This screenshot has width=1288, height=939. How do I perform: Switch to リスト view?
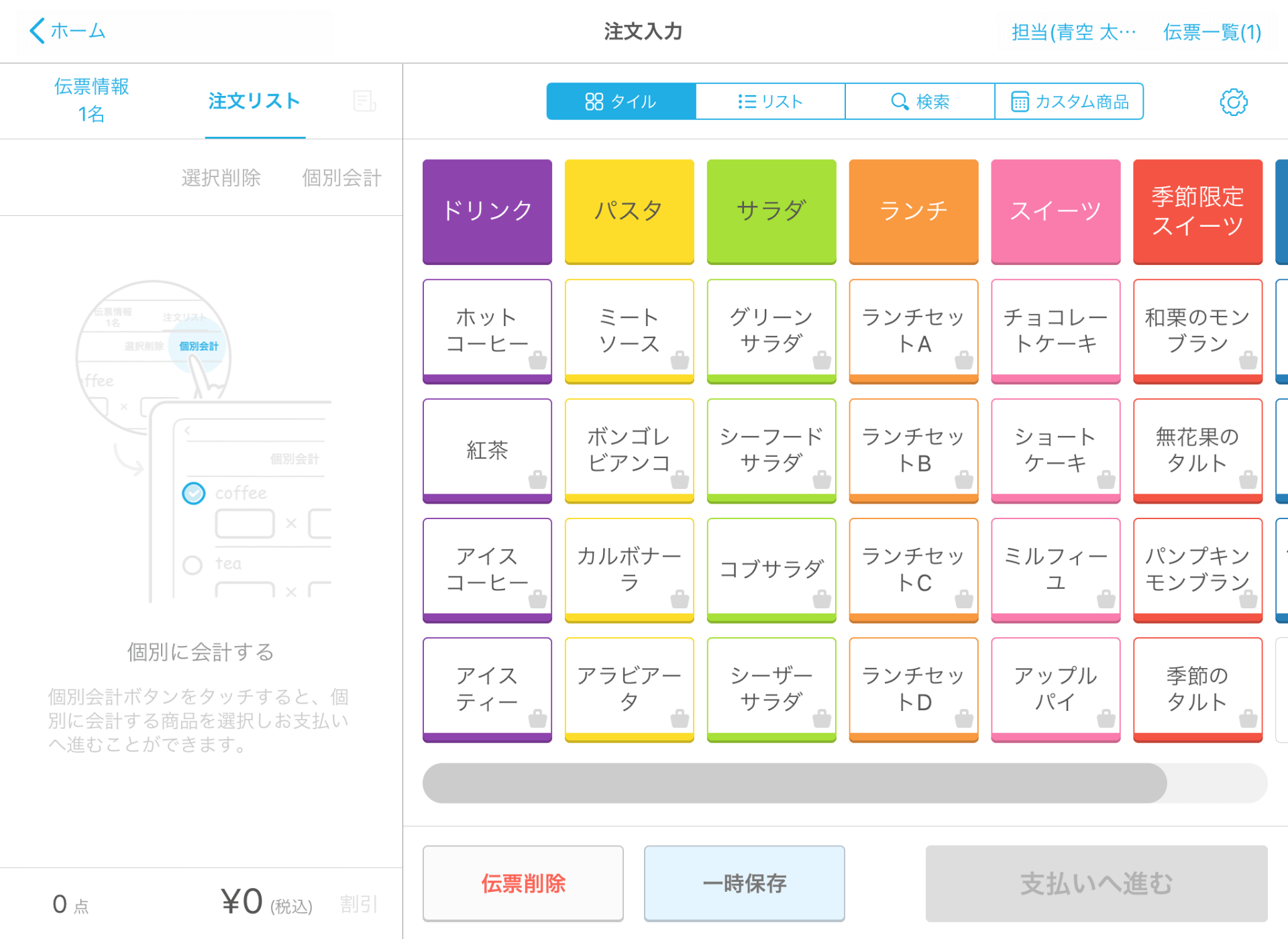pyautogui.click(x=770, y=101)
